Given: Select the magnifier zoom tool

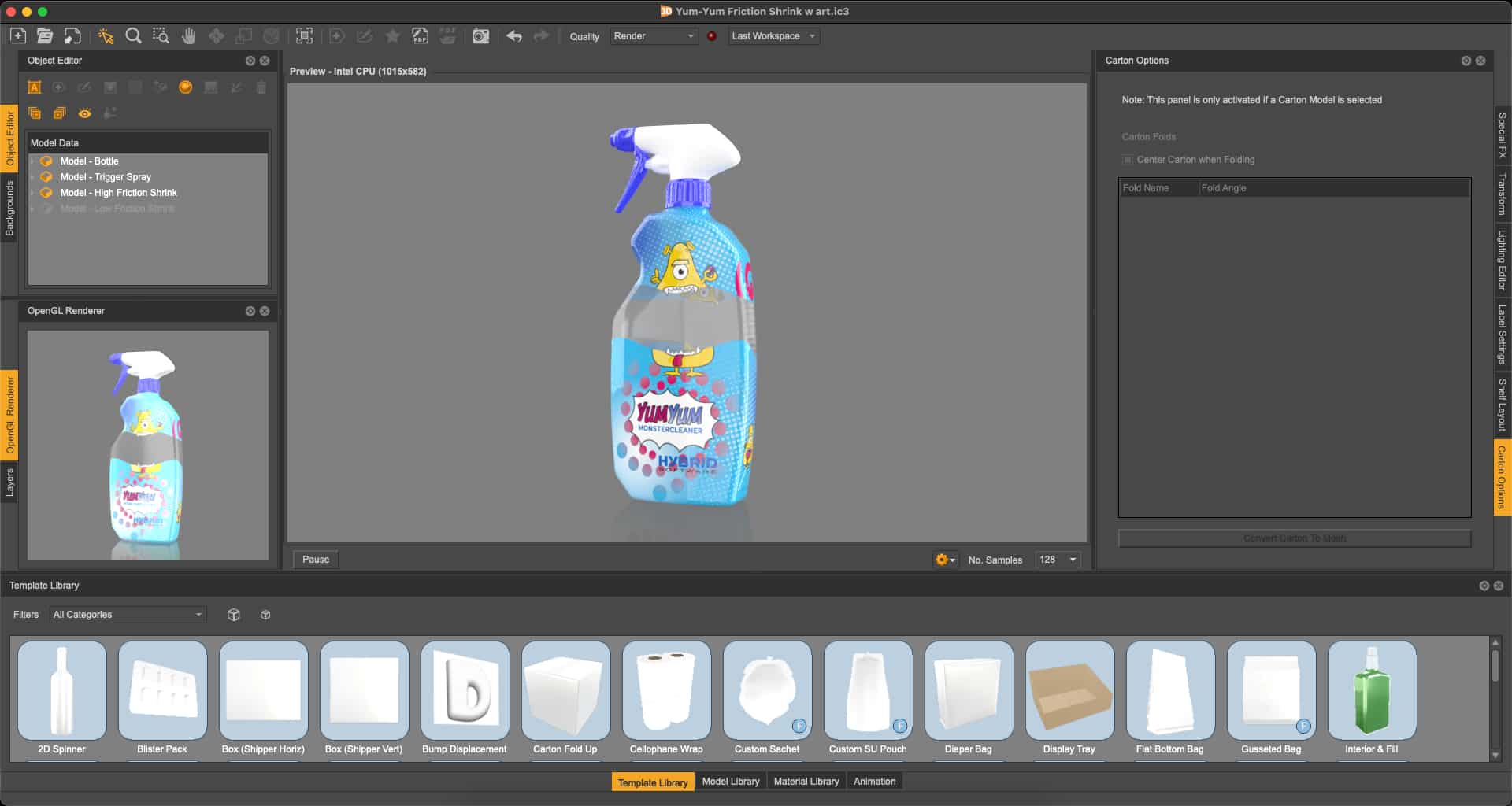Looking at the screenshot, I should pyautogui.click(x=134, y=36).
